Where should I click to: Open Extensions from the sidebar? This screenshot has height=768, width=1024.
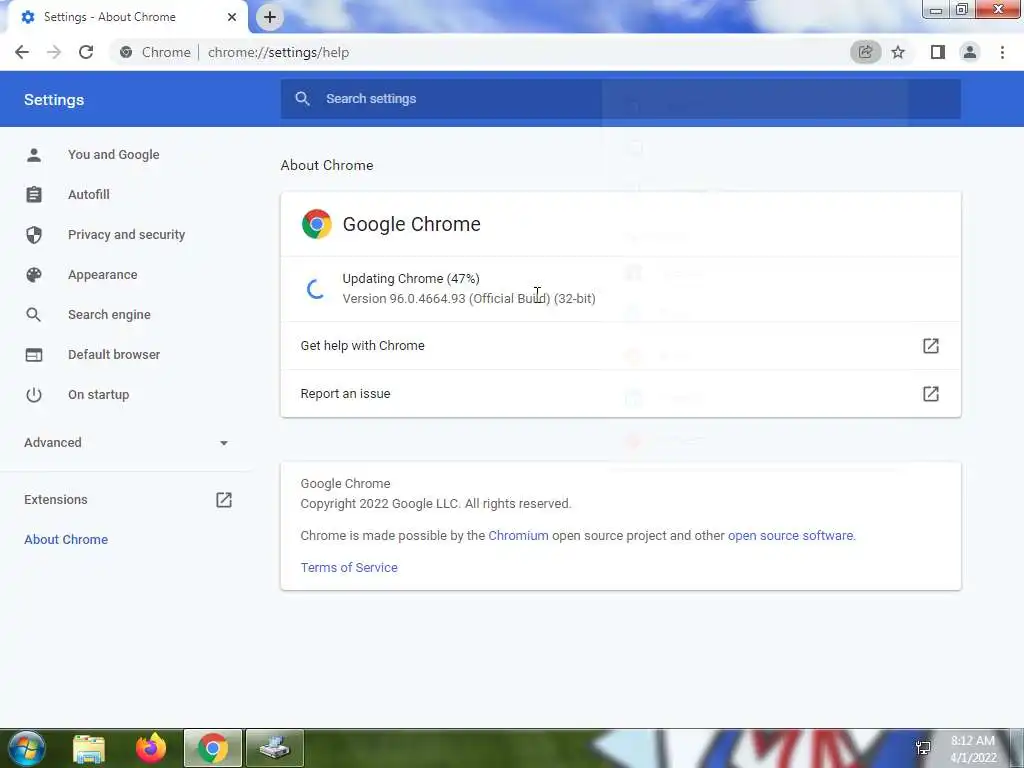click(56, 500)
